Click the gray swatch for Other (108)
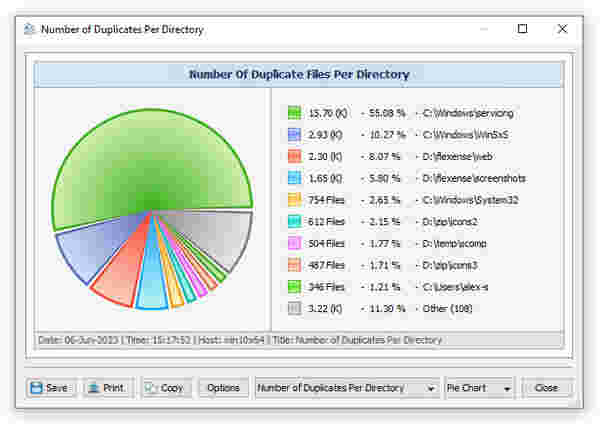The width and height of the screenshot is (600, 426). click(x=294, y=308)
